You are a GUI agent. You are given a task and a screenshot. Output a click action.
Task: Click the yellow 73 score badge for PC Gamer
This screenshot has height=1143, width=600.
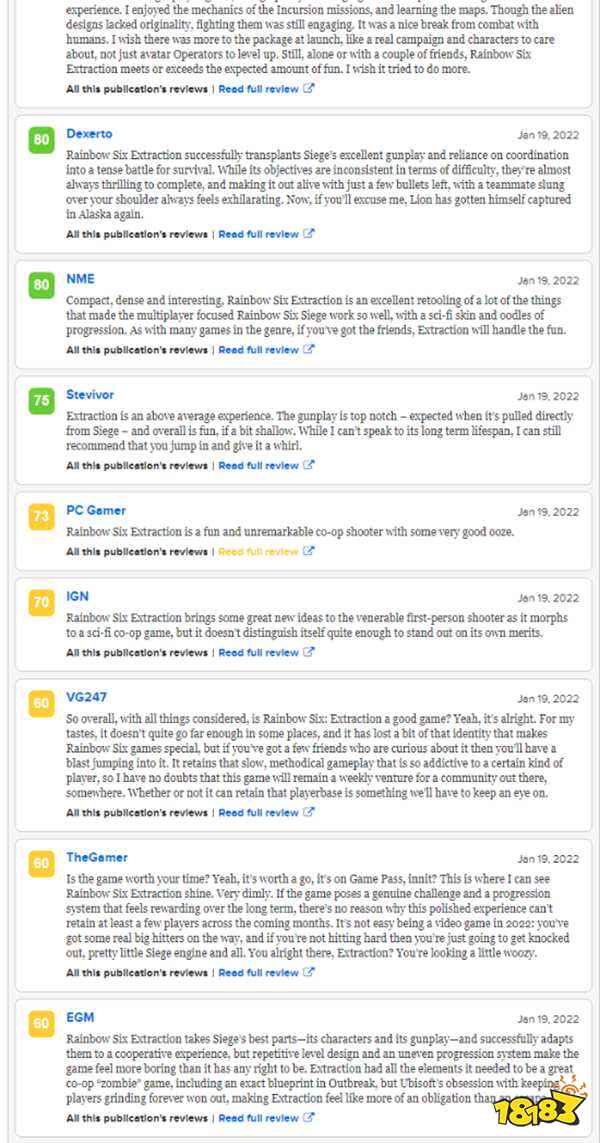[x=42, y=517]
